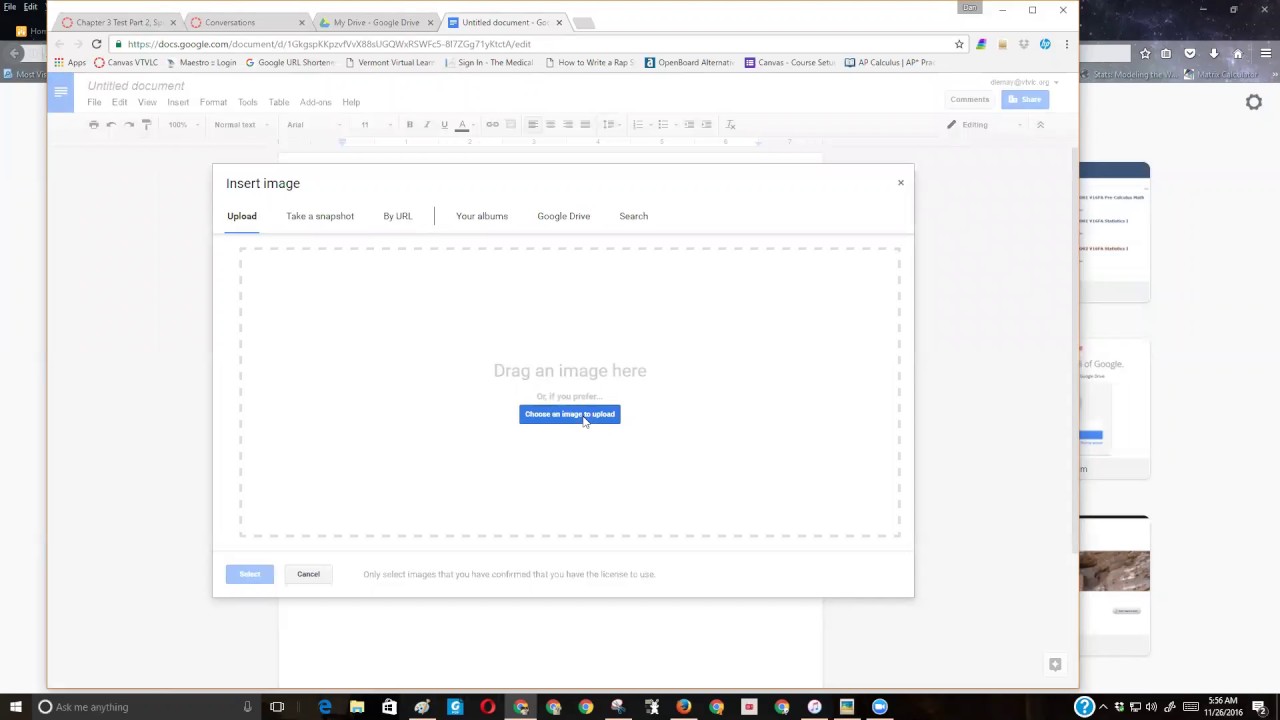Set left text alignment

pyautogui.click(x=533, y=125)
